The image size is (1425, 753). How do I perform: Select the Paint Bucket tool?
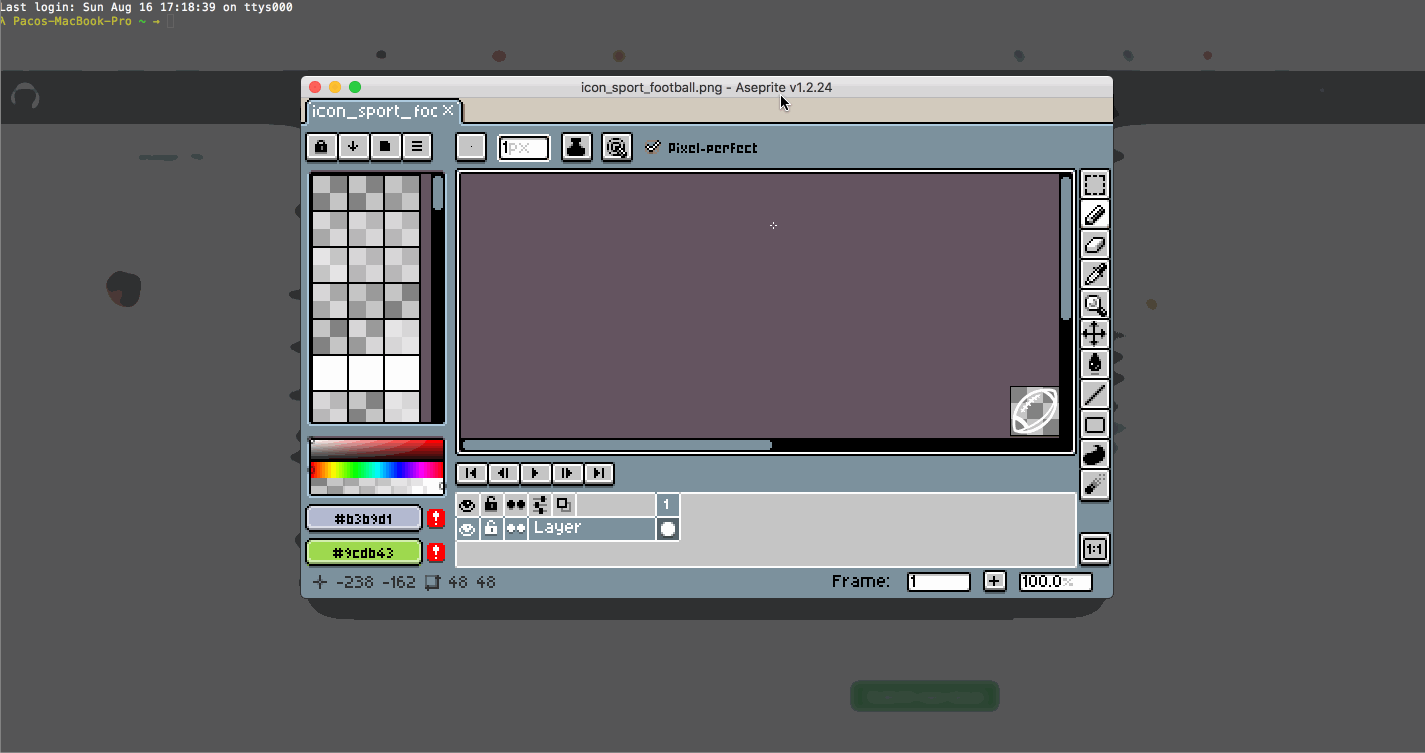1095,365
